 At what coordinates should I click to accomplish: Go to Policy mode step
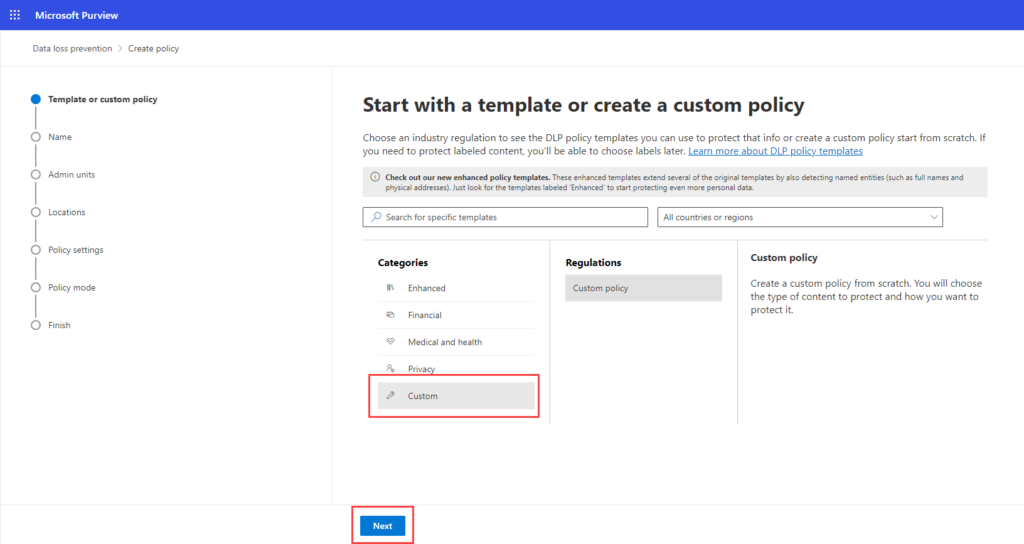tap(71, 288)
